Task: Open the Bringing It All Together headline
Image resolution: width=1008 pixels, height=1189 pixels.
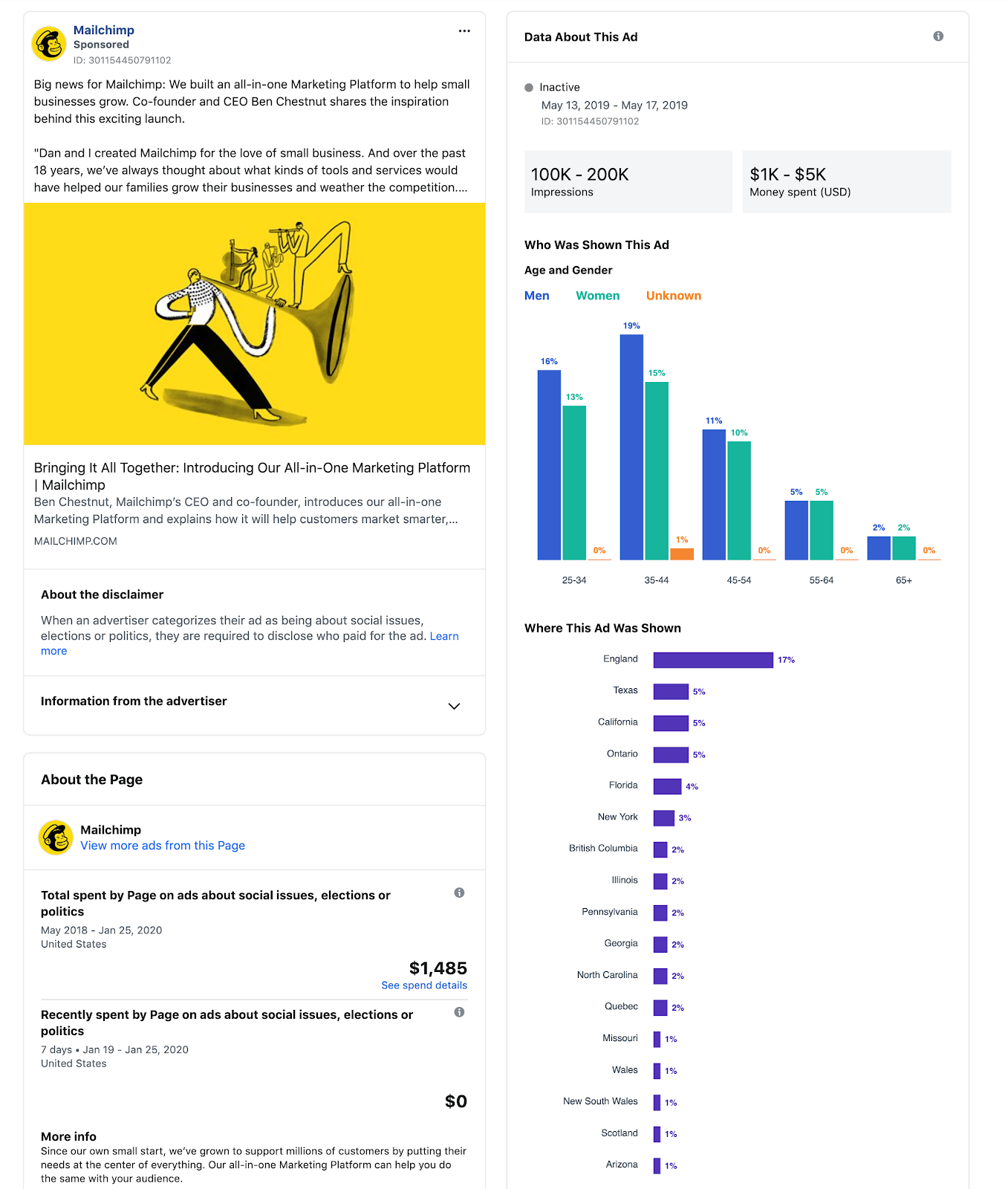Action: [x=251, y=467]
